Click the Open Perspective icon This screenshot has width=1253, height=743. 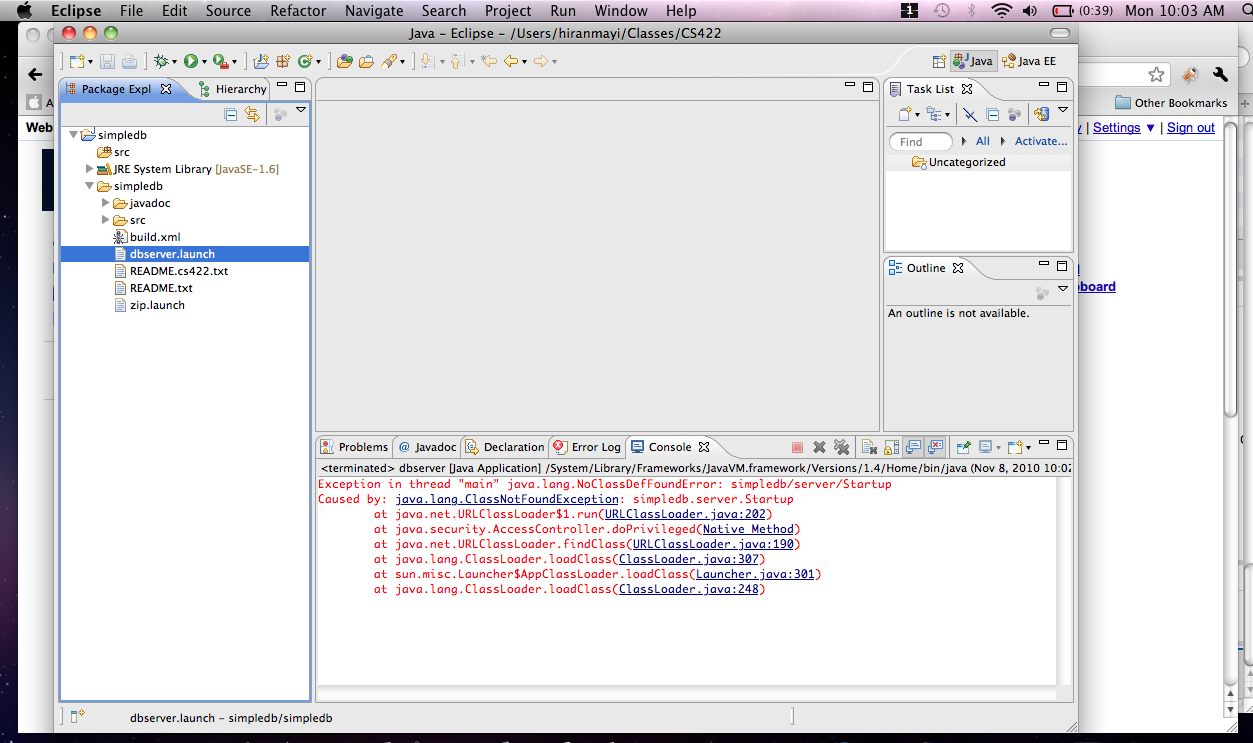click(x=938, y=61)
